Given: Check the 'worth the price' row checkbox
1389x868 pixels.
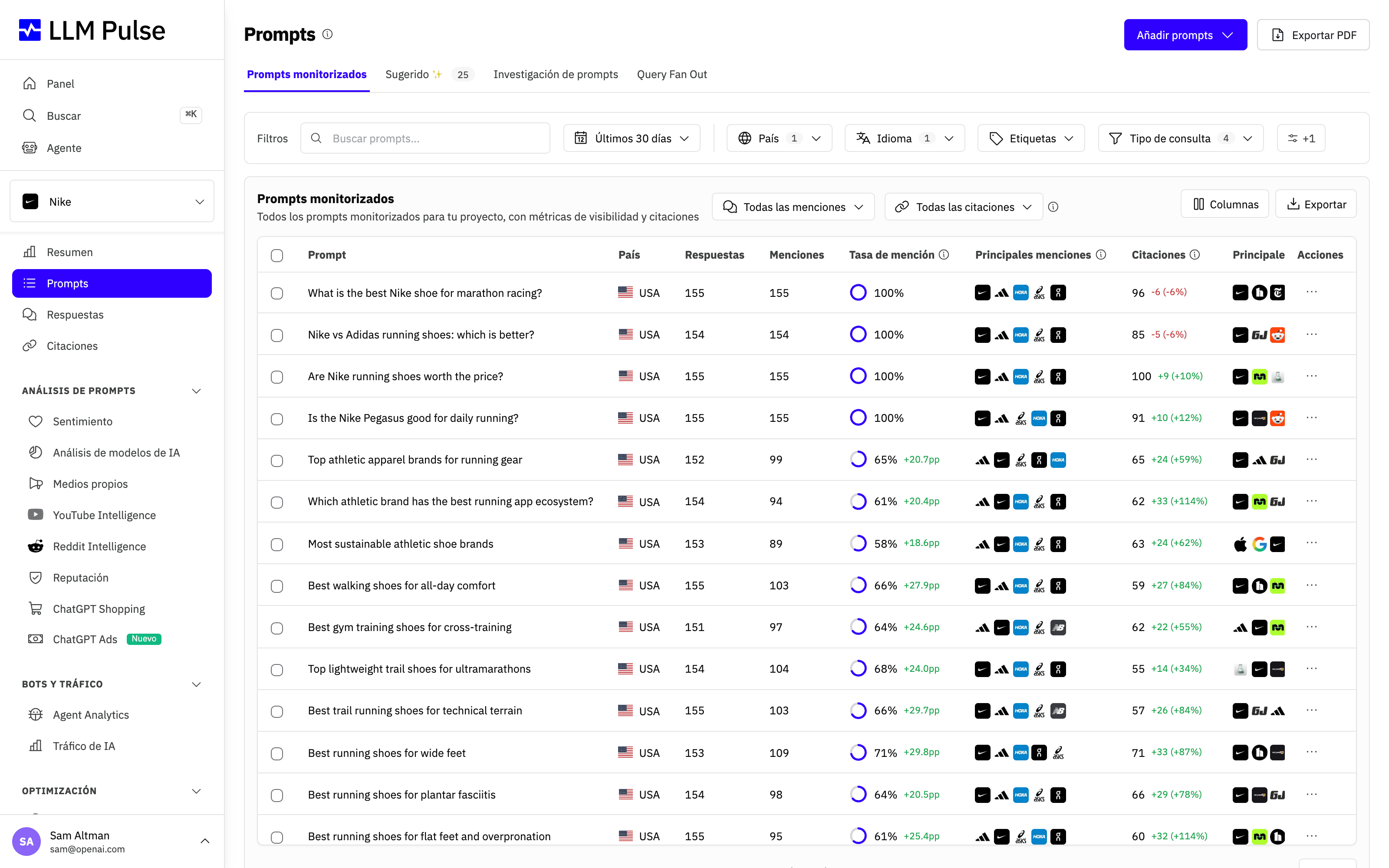Looking at the screenshot, I should tap(277, 377).
